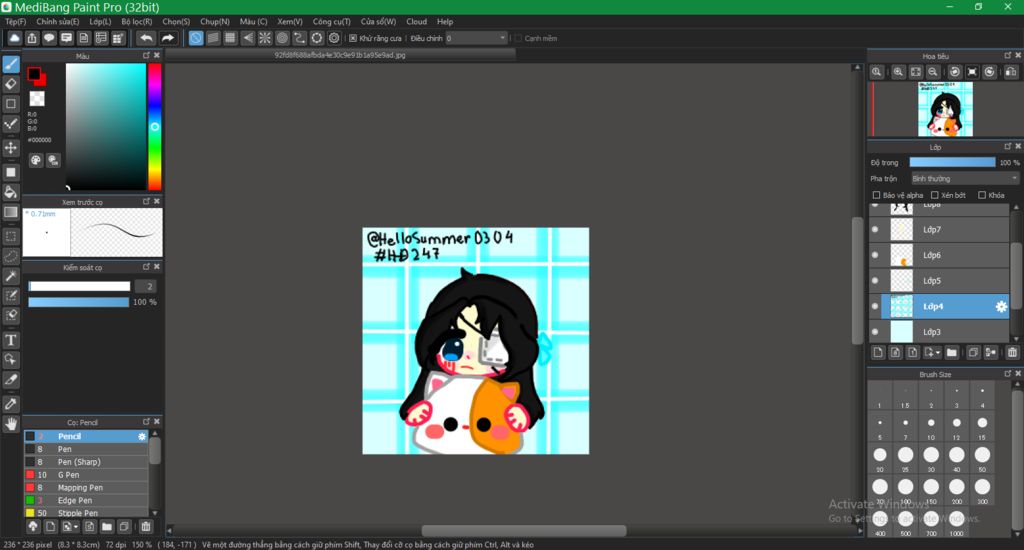
Task: Select the Move tool
Action: 11,148
